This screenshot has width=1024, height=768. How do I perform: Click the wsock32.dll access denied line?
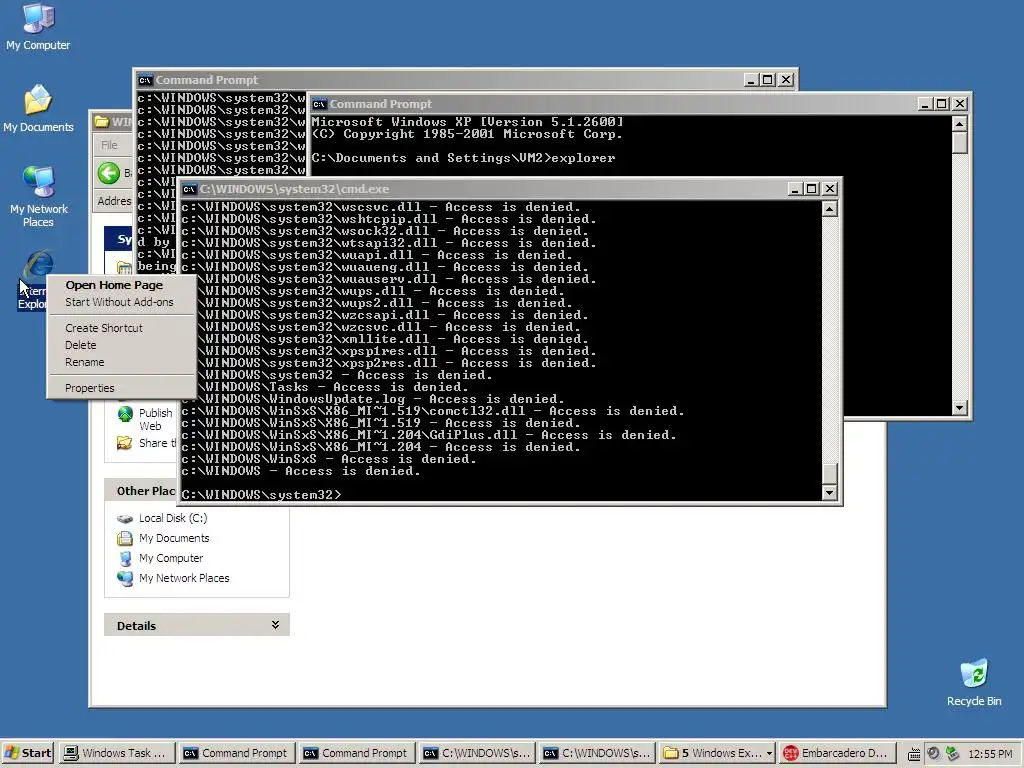[x=385, y=231]
